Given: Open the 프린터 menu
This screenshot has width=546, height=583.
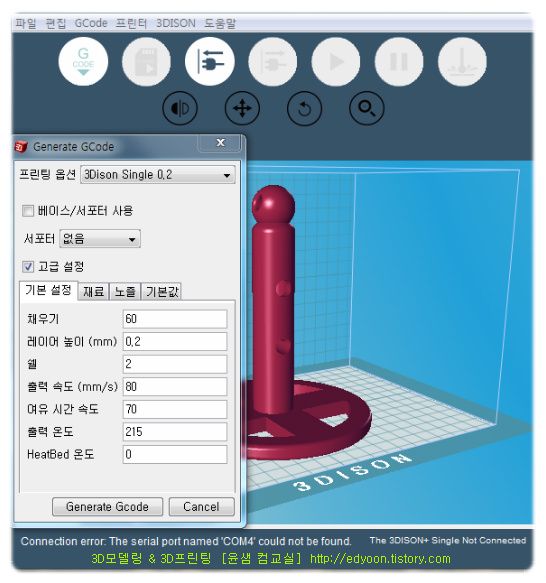Looking at the screenshot, I should [131, 23].
